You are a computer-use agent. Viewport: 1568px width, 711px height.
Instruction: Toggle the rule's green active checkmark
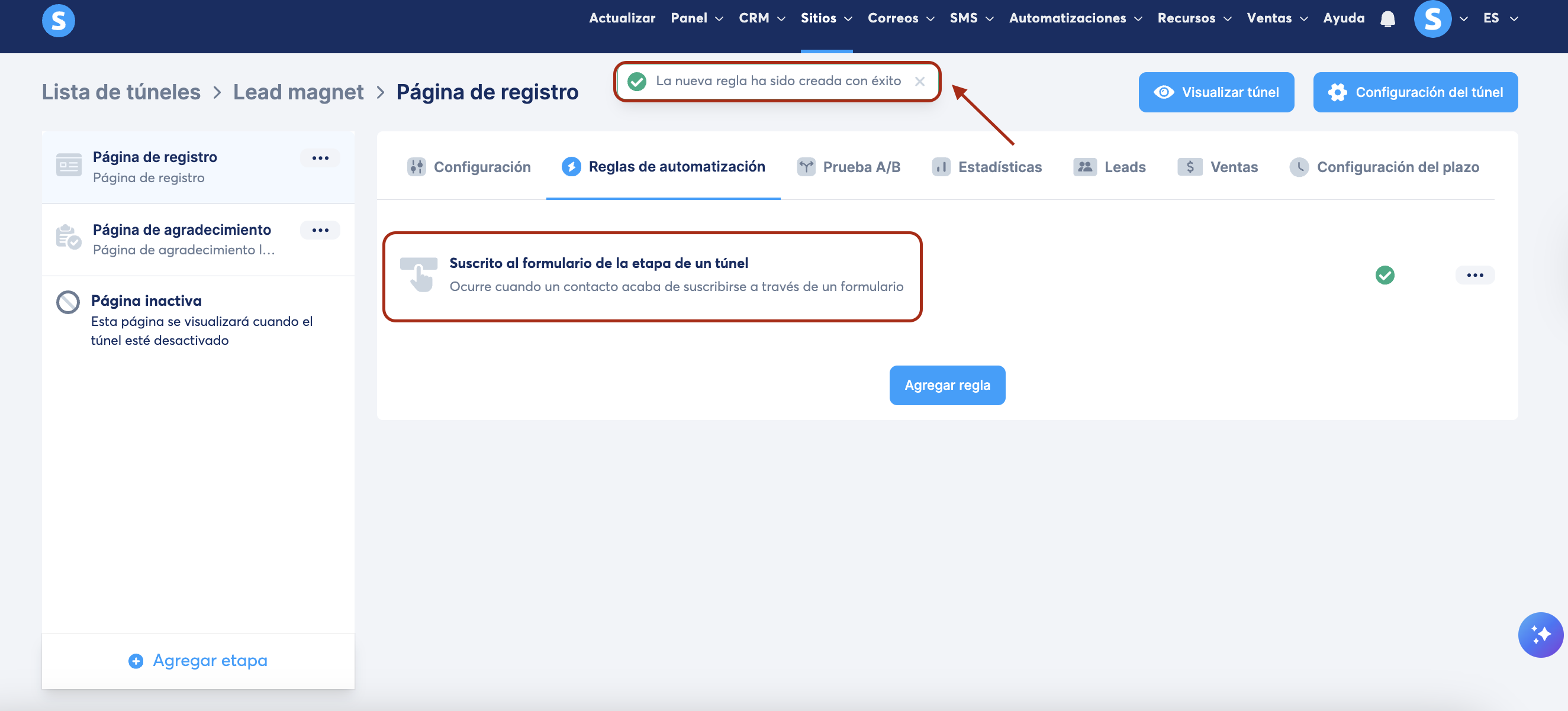1385,275
